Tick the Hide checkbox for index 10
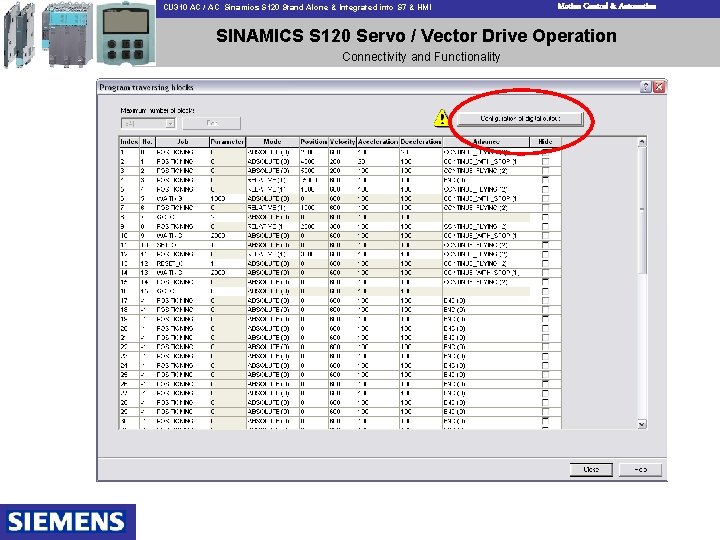The width and height of the screenshot is (720, 540). [545, 236]
